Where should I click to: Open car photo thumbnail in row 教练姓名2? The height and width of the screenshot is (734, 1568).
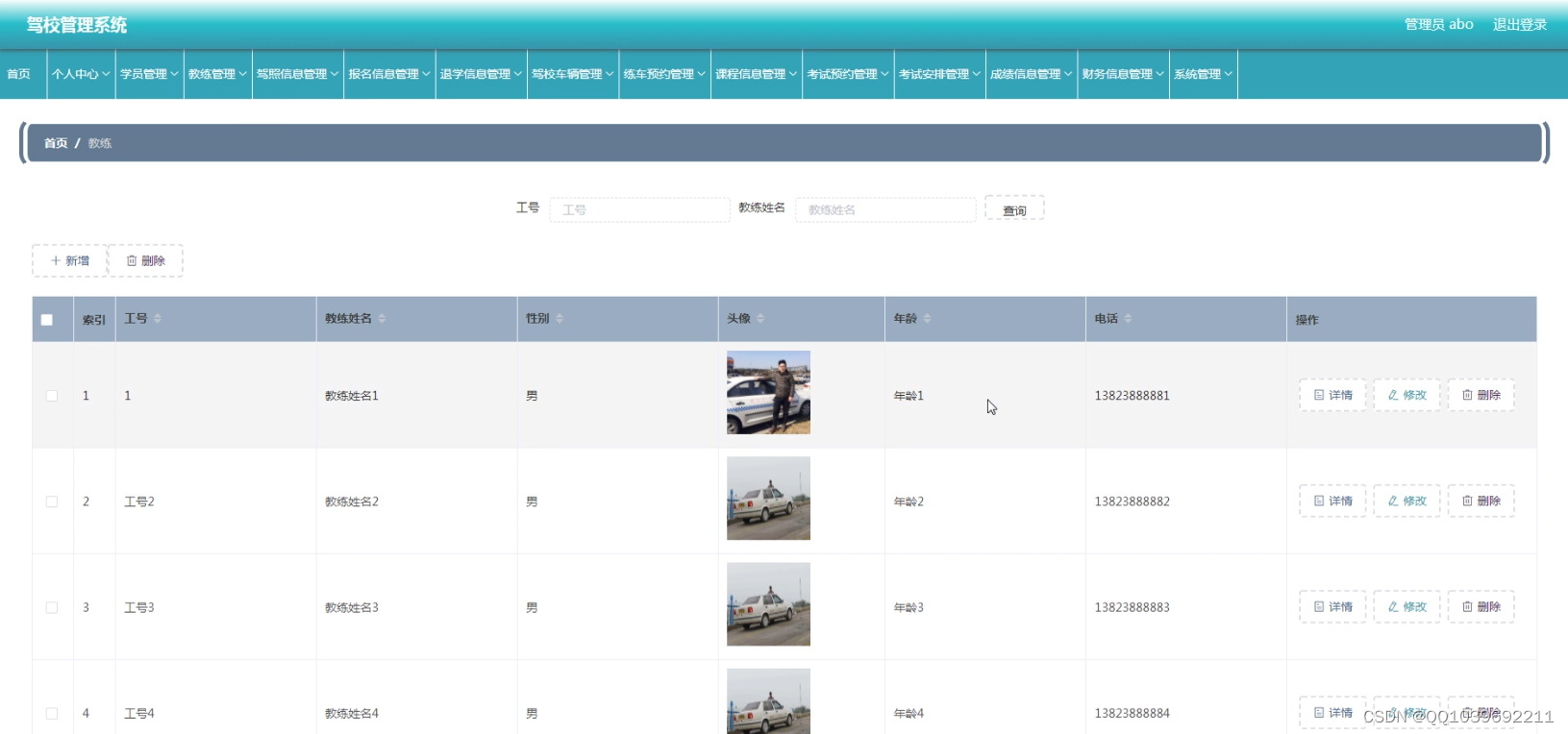[768, 498]
